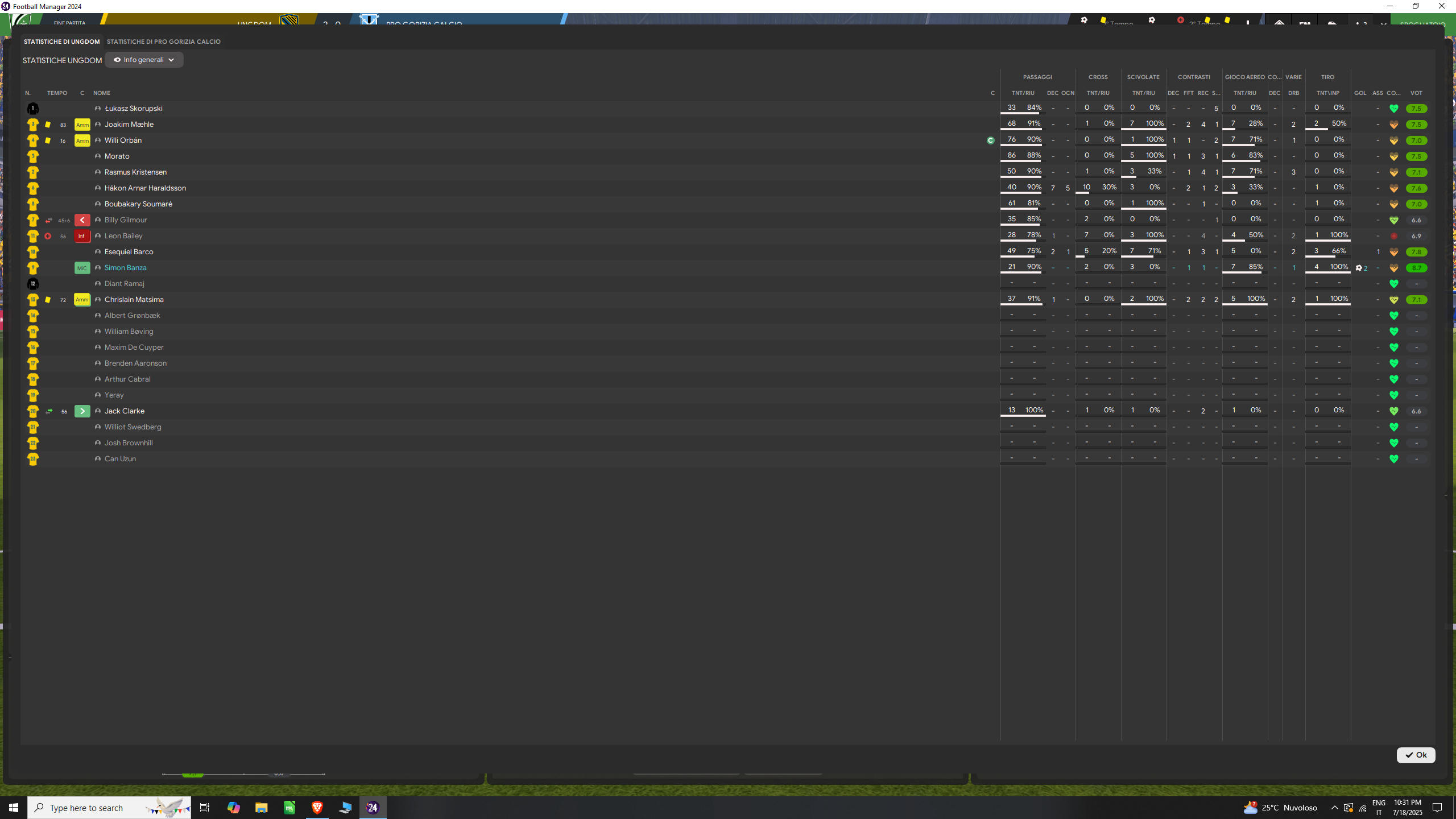Image resolution: width=1456 pixels, height=819 pixels.
Task: Switch to Statistiche di Pro Gorizia Calcio tab
Action: click(163, 42)
